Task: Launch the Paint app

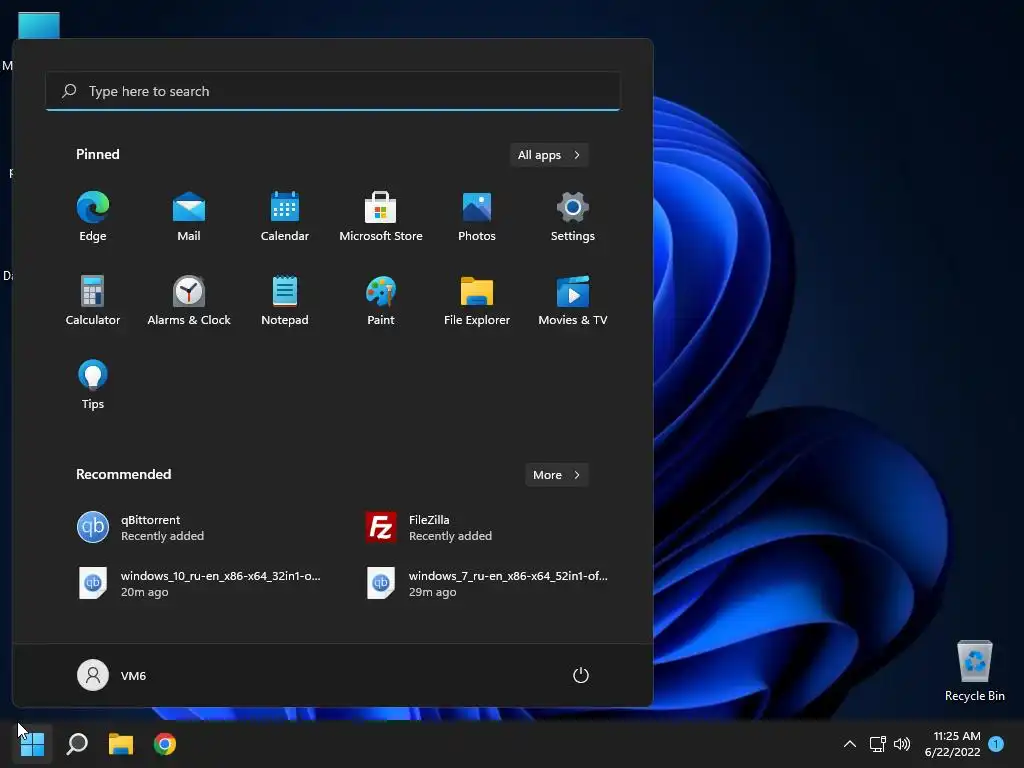Action: pyautogui.click(x=381, y=300)
